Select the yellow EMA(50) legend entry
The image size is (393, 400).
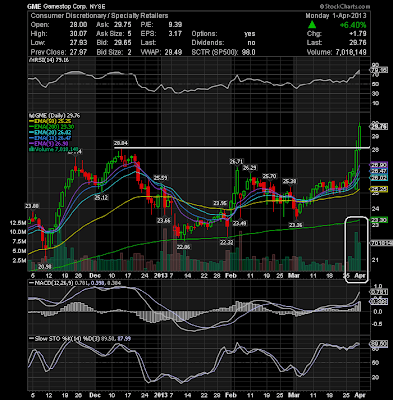pyautogui.click(x=52, y=121)
